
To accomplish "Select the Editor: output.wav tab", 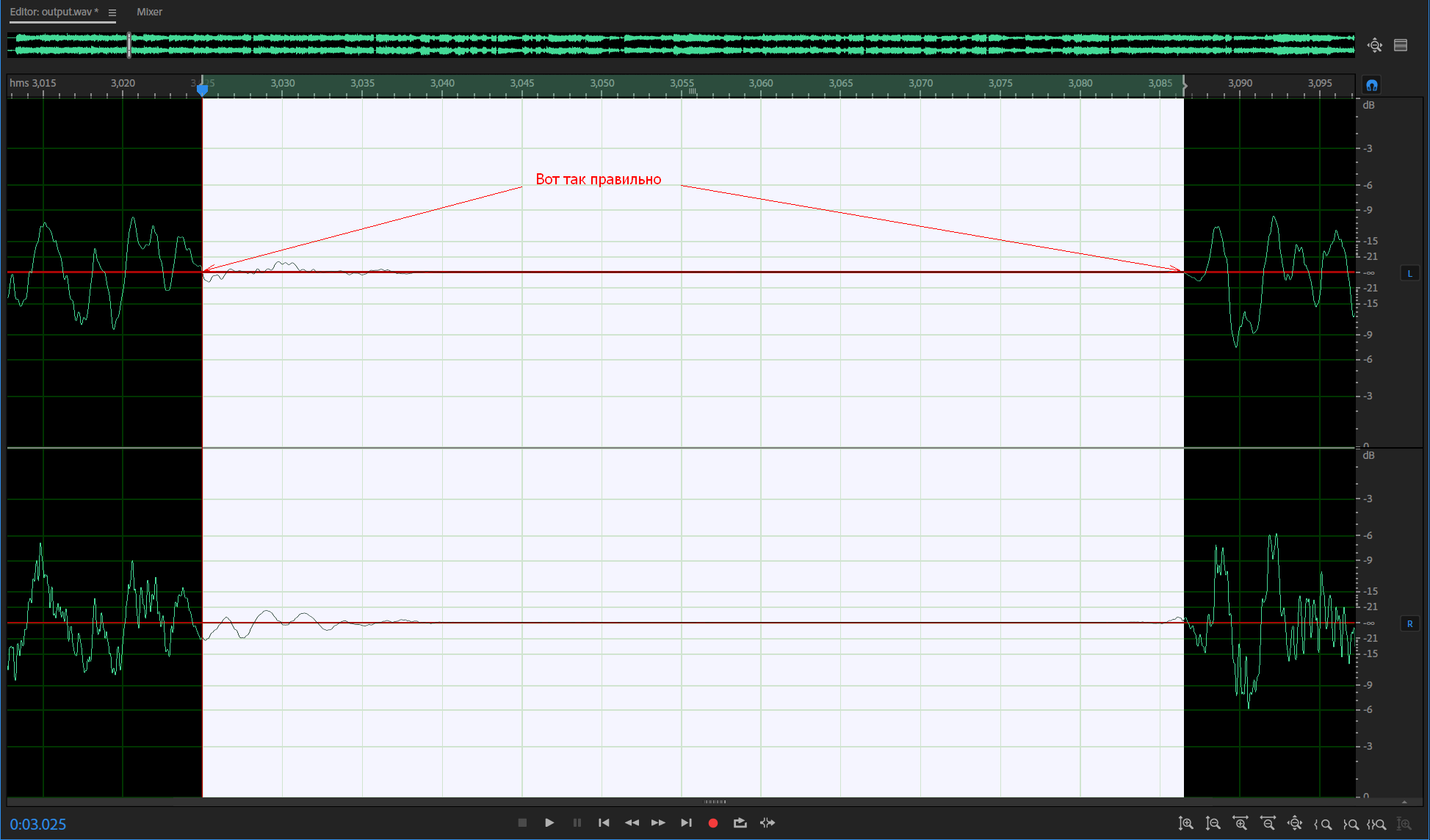I will [x=54, y=12].
